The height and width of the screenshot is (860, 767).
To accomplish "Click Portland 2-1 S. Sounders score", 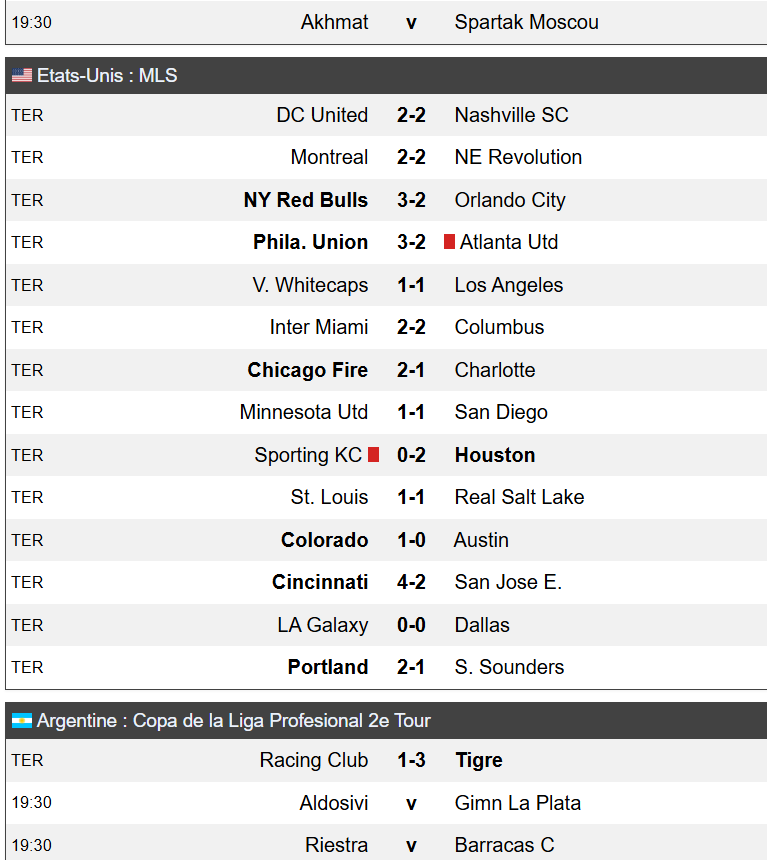I will pos(411,667).
